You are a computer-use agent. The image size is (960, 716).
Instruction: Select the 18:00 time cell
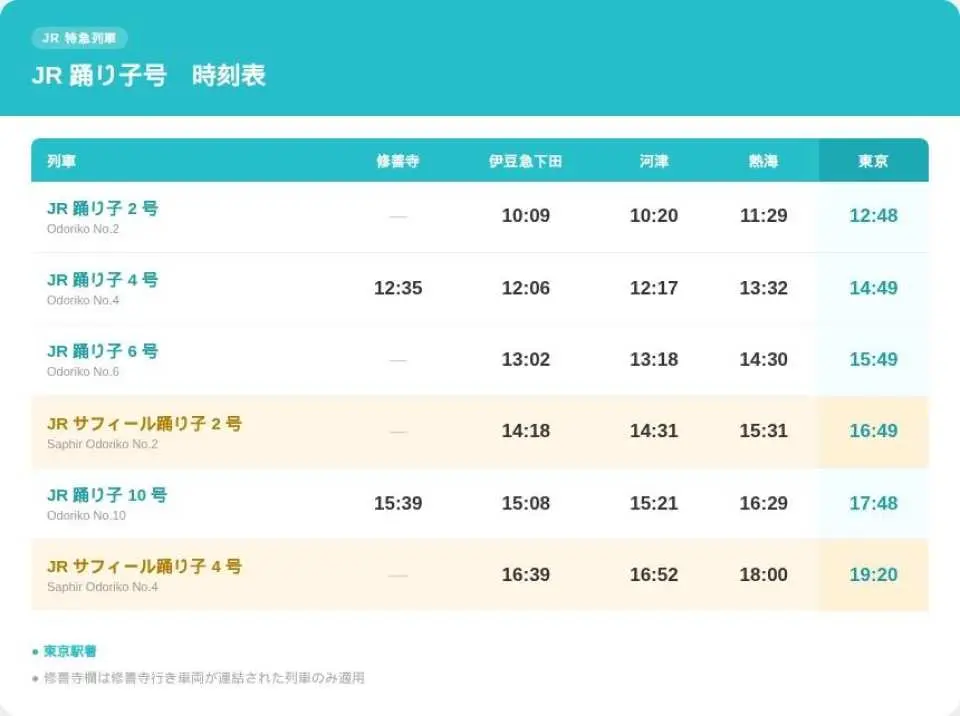pos(763,575)
